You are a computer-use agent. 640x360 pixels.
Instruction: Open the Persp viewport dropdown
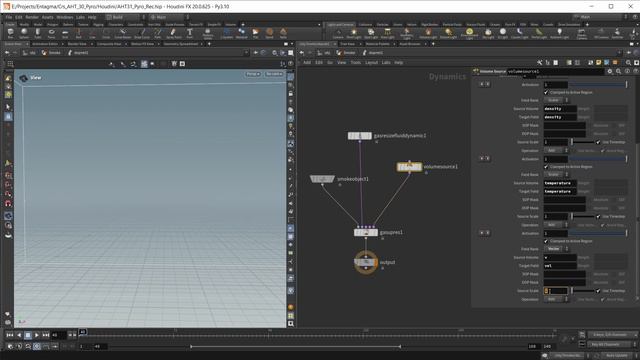tap(253, 74)
